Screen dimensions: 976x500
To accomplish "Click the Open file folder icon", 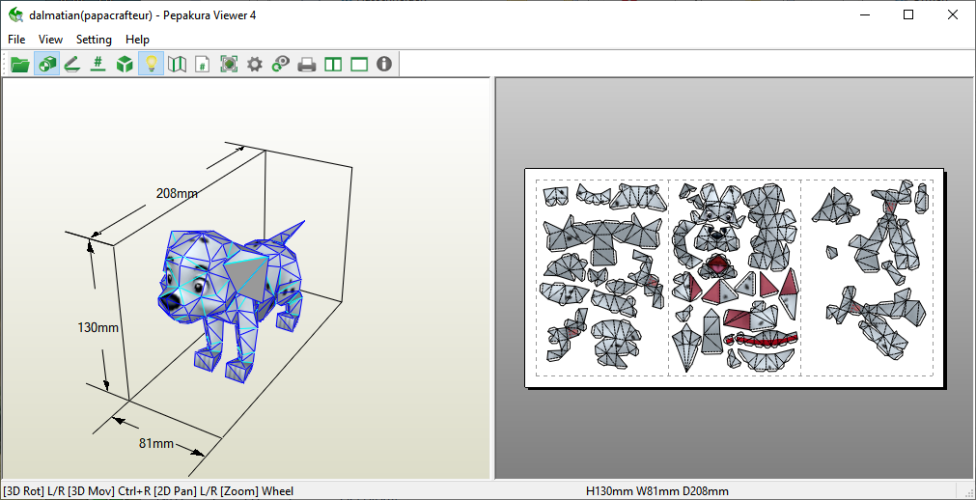I will (x=19, y=64).
